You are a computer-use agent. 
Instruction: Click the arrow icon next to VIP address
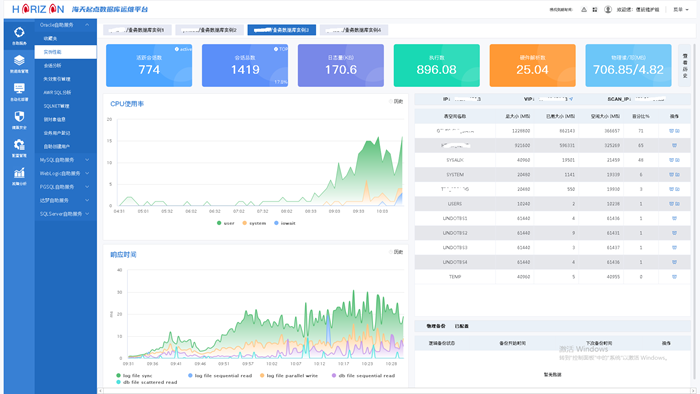[571, 99]
